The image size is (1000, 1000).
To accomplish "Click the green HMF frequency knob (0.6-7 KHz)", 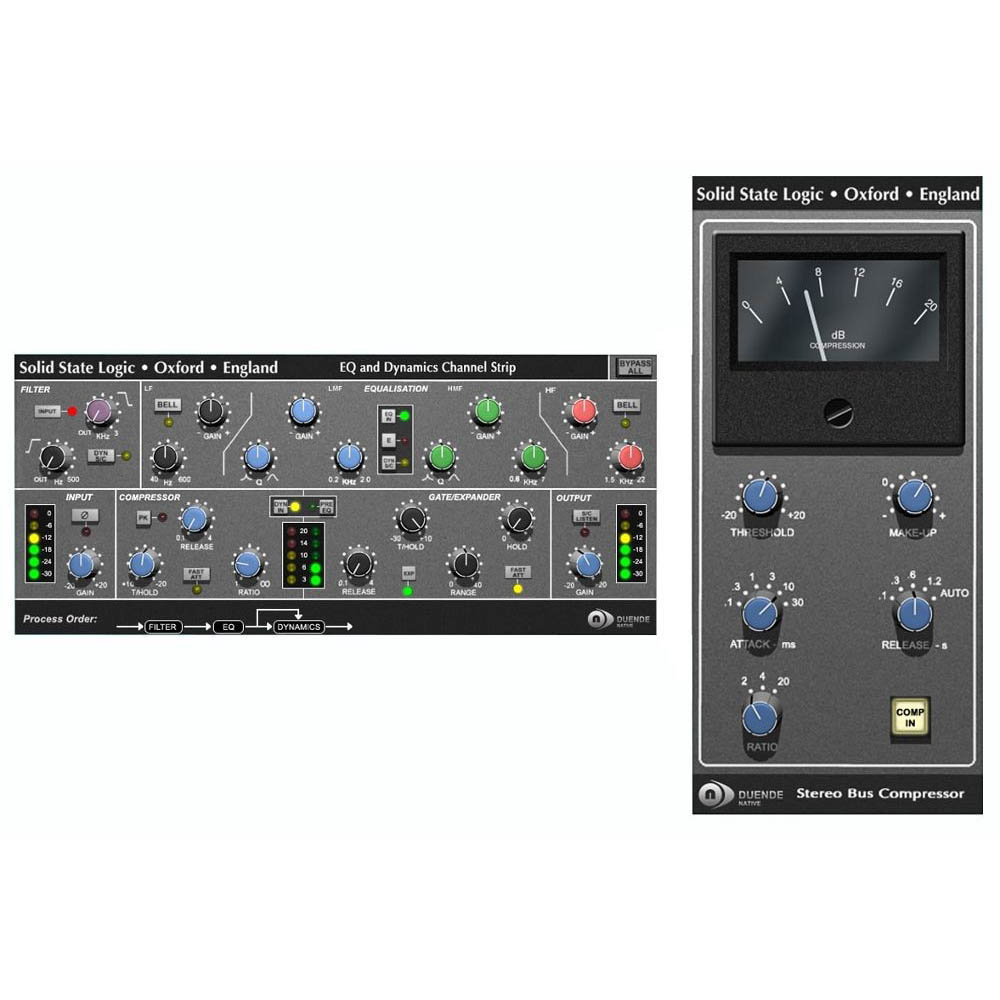I will point(533,457).
